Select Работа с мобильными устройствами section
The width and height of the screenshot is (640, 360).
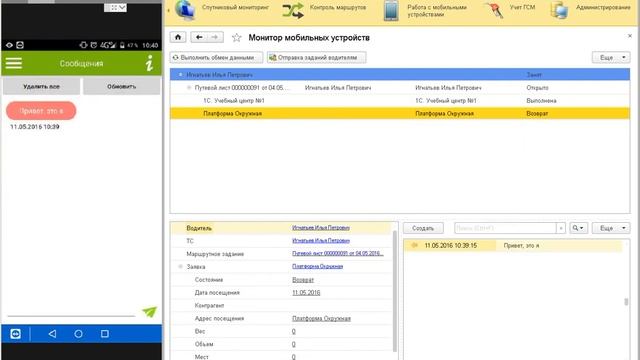point(437,11)
